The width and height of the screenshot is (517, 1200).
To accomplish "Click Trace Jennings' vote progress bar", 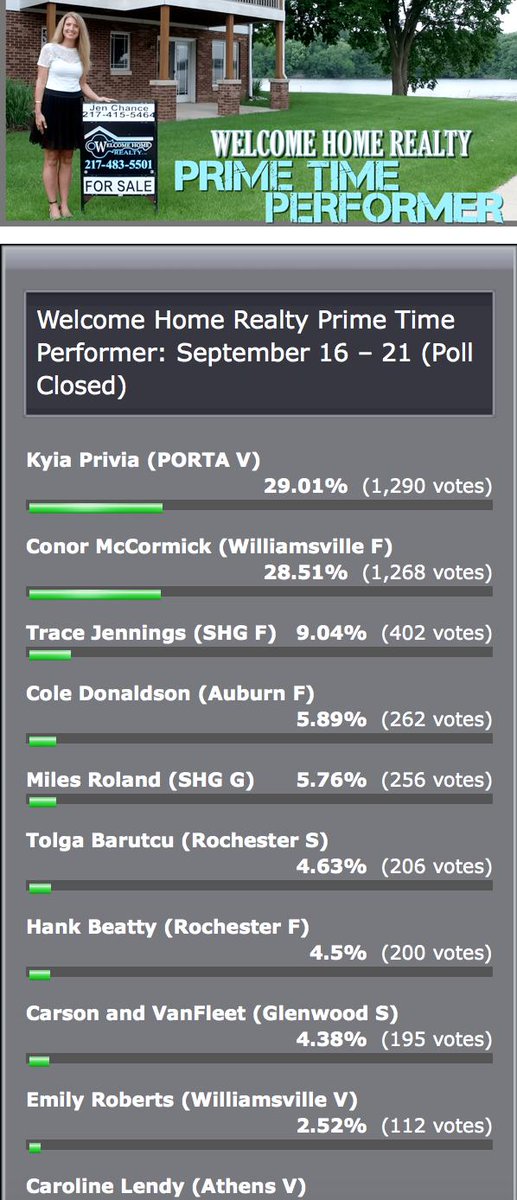I will [x=259, y=654].
